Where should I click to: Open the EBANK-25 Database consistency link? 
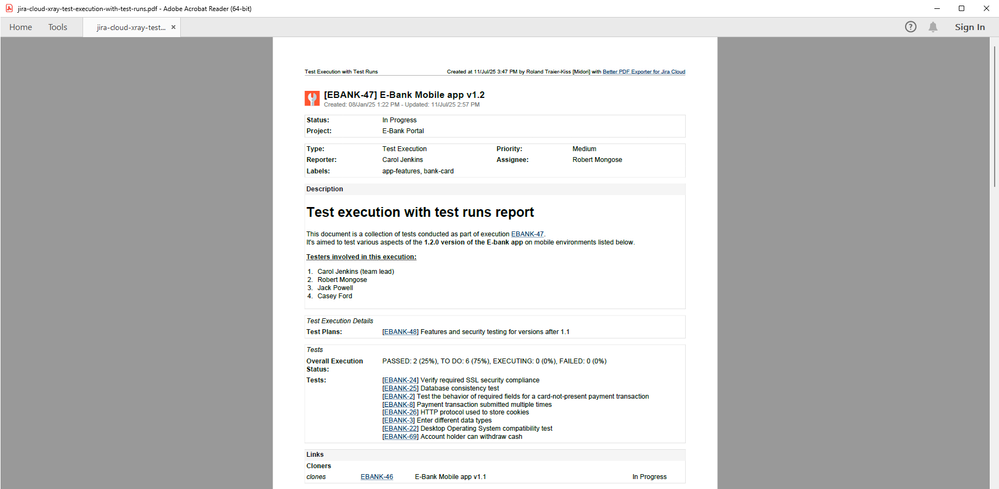click(x=400, y=388)
